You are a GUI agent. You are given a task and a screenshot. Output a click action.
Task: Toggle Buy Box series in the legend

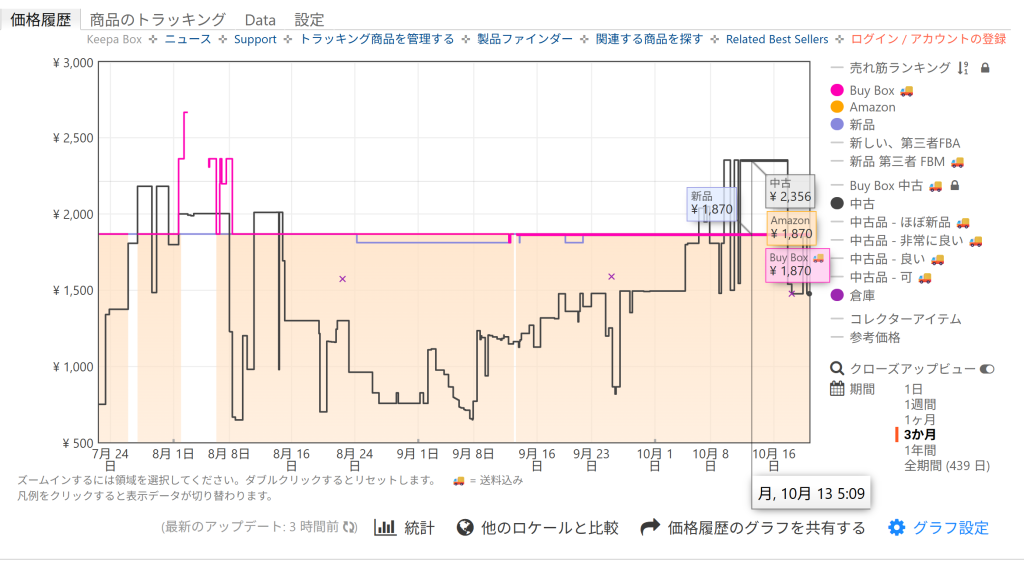tap(871, 91)
